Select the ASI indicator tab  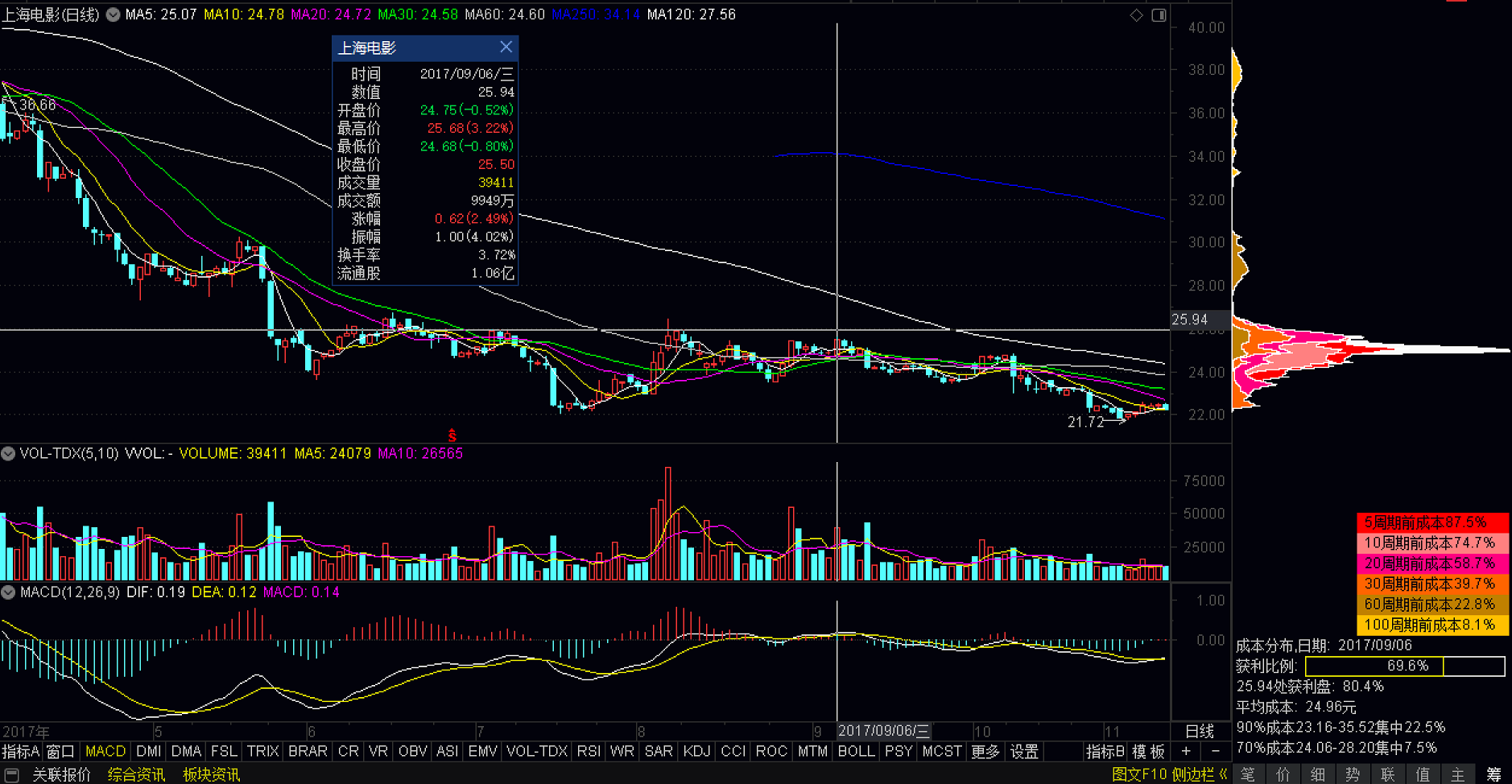pyautogui.click(x=447, y=751)
